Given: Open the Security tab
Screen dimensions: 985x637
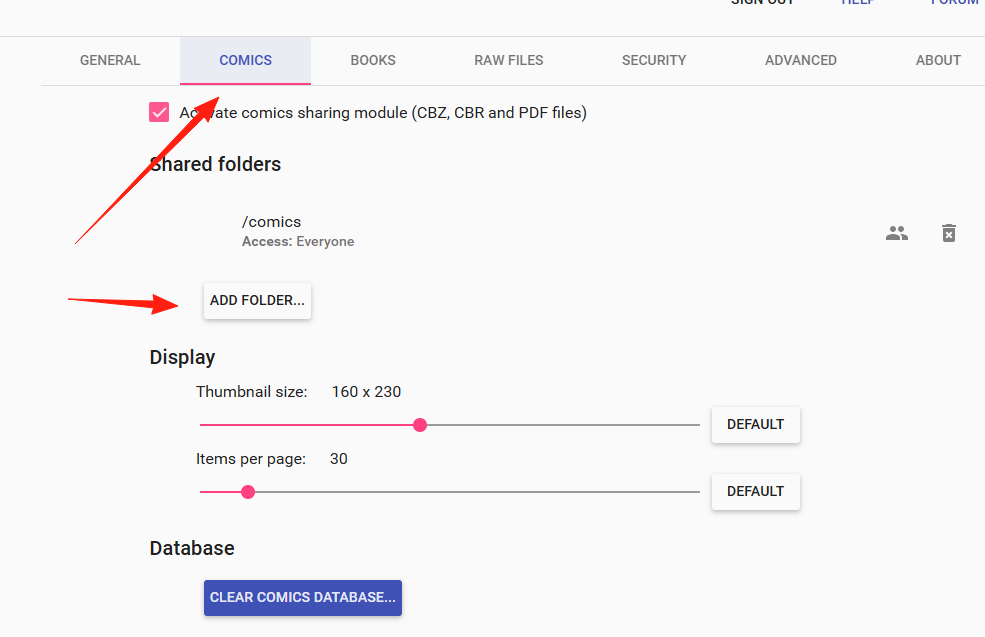Looking at the screenshot, I should point(654,60).
